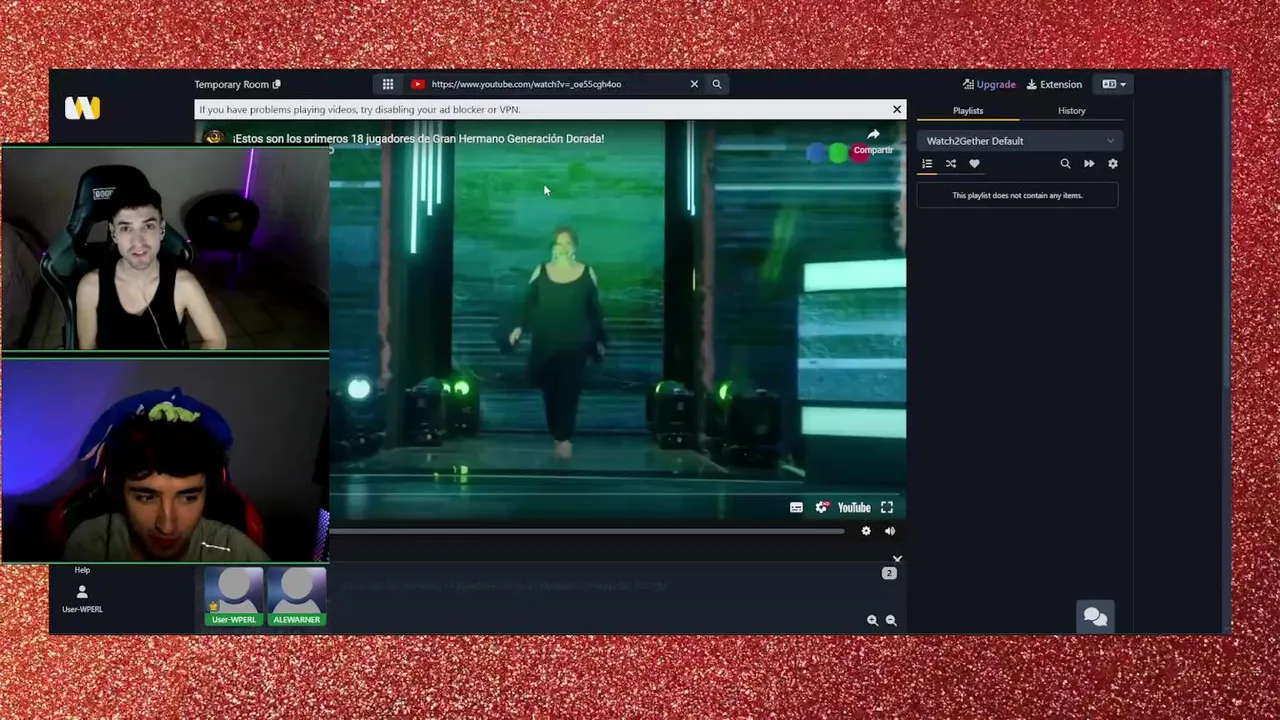Close the user list panel X
The width and height of the screenshot is (1280, 720).
[x=897, y=559]
